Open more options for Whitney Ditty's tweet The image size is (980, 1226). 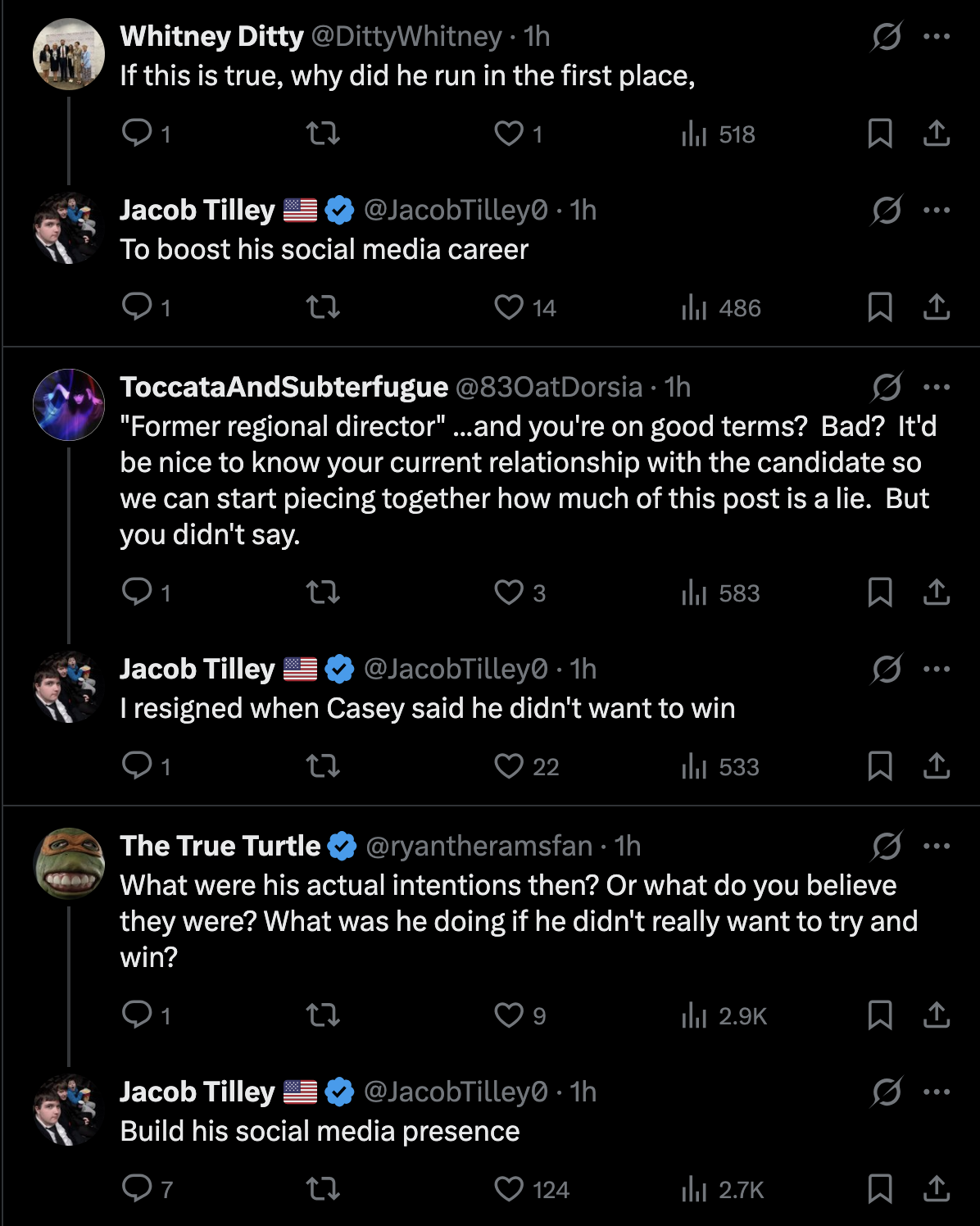tap(937, 36)
